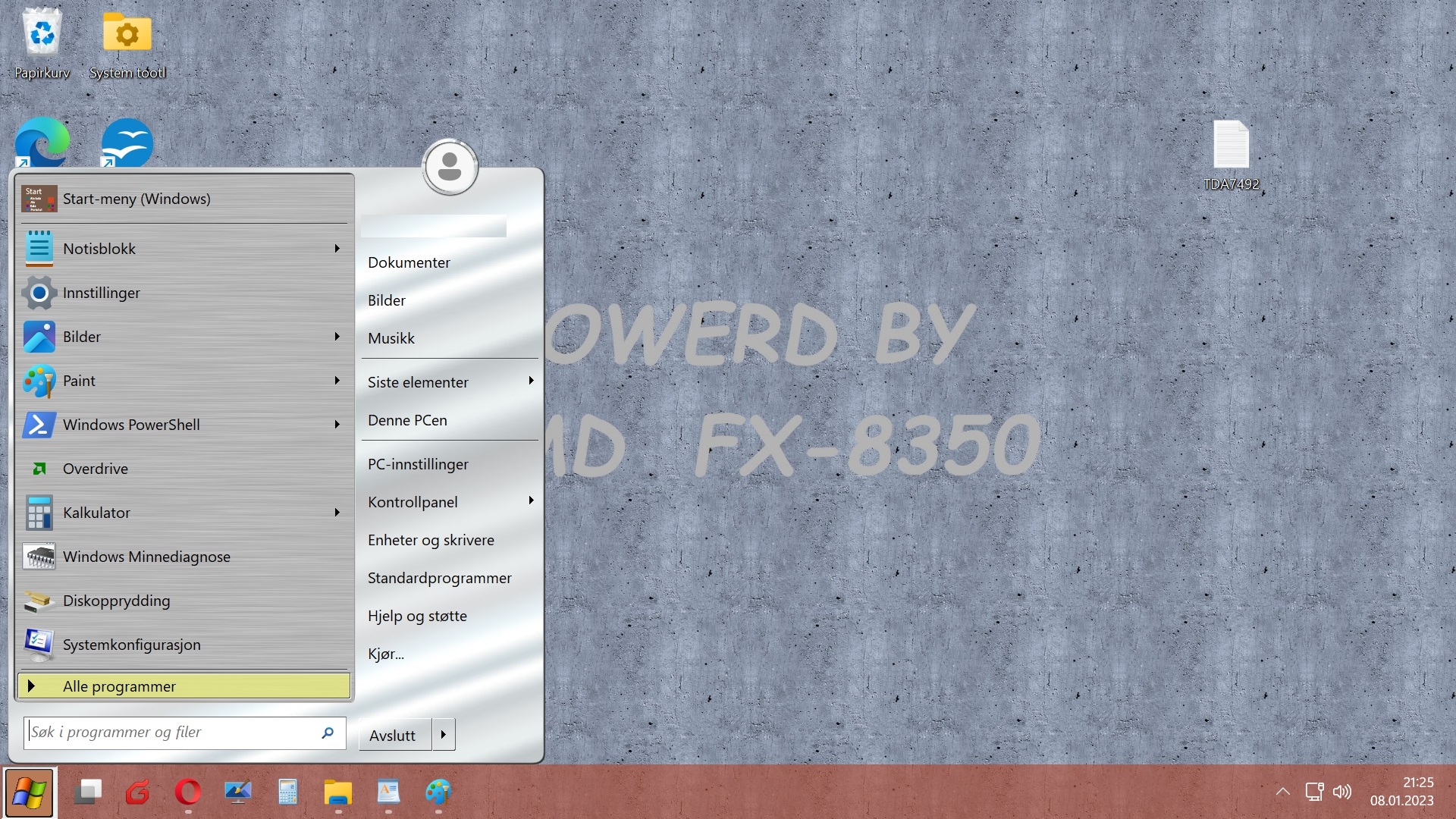Expand the Siste elementer submenu arrow
1456x819 pixels.
(531, 381)
